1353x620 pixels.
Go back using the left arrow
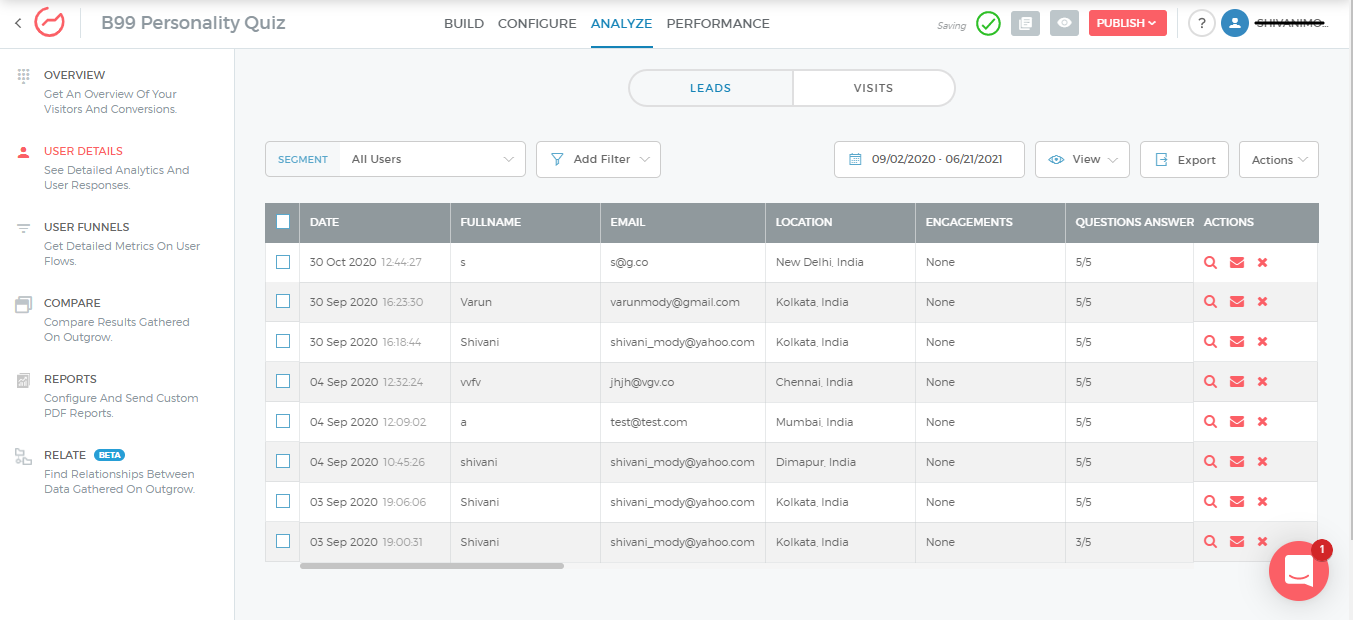(18, 23)
